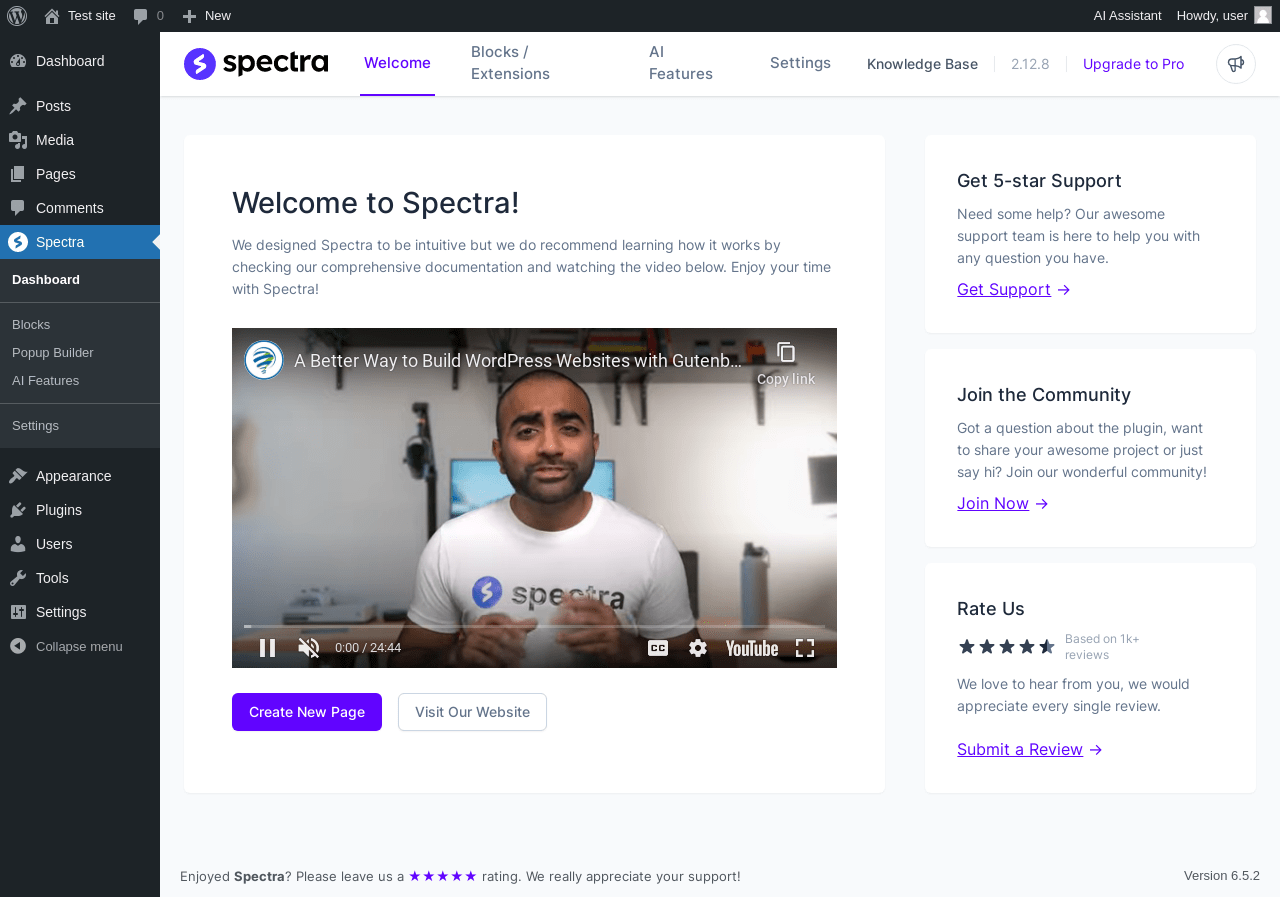Open the video settings gear
Image resolution: width=1280 pixels, height=897 pixels.
click(x=698, y=648)
